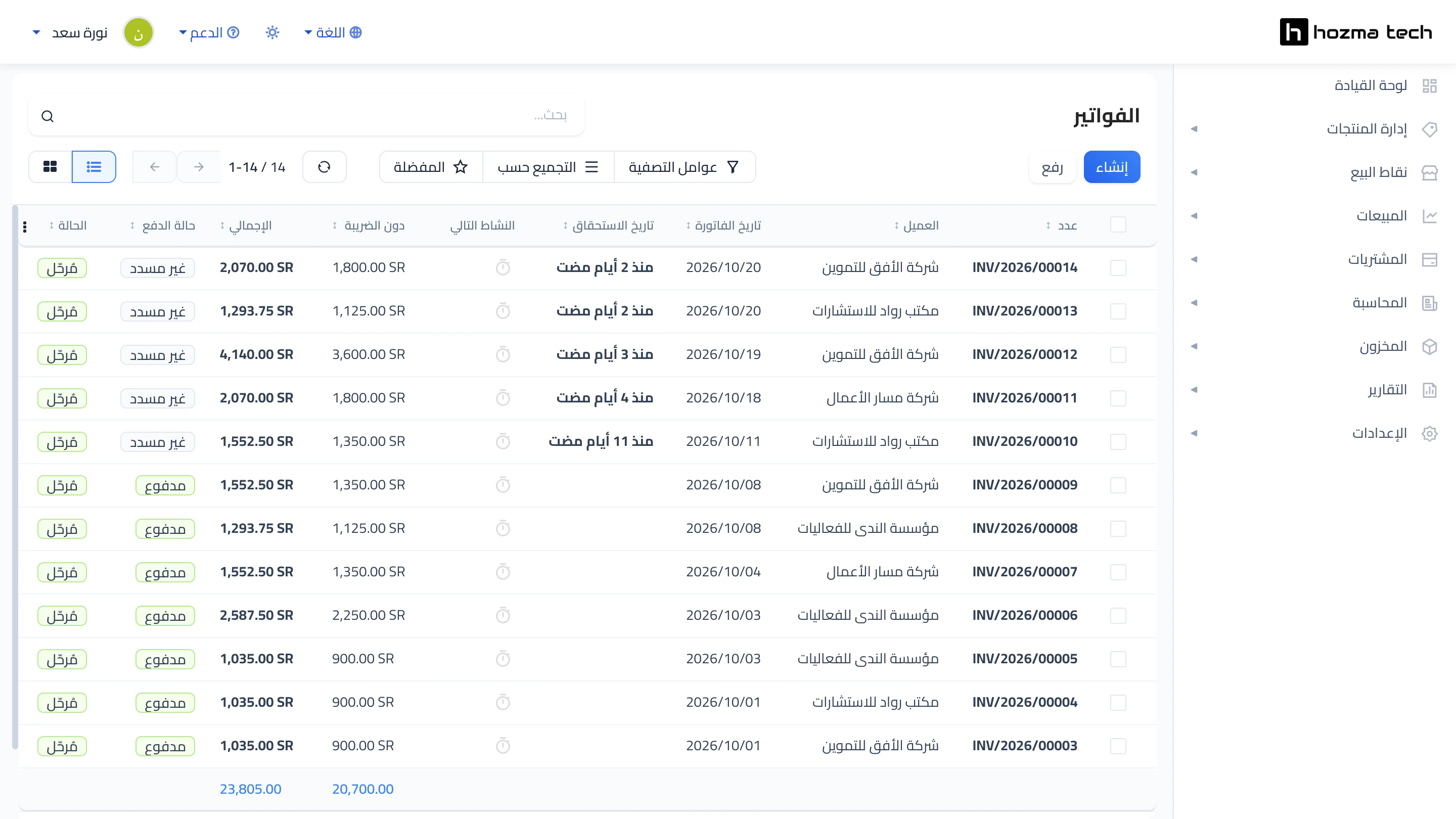1456x819 pixels.
Task: Check the box for INV/2026/00010
Action: (x=1118, y=441)
